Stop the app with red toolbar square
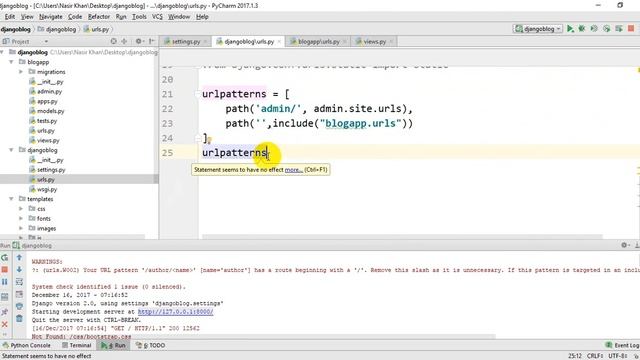The height and width of the screenshot is (360, 640). point(631,29)
